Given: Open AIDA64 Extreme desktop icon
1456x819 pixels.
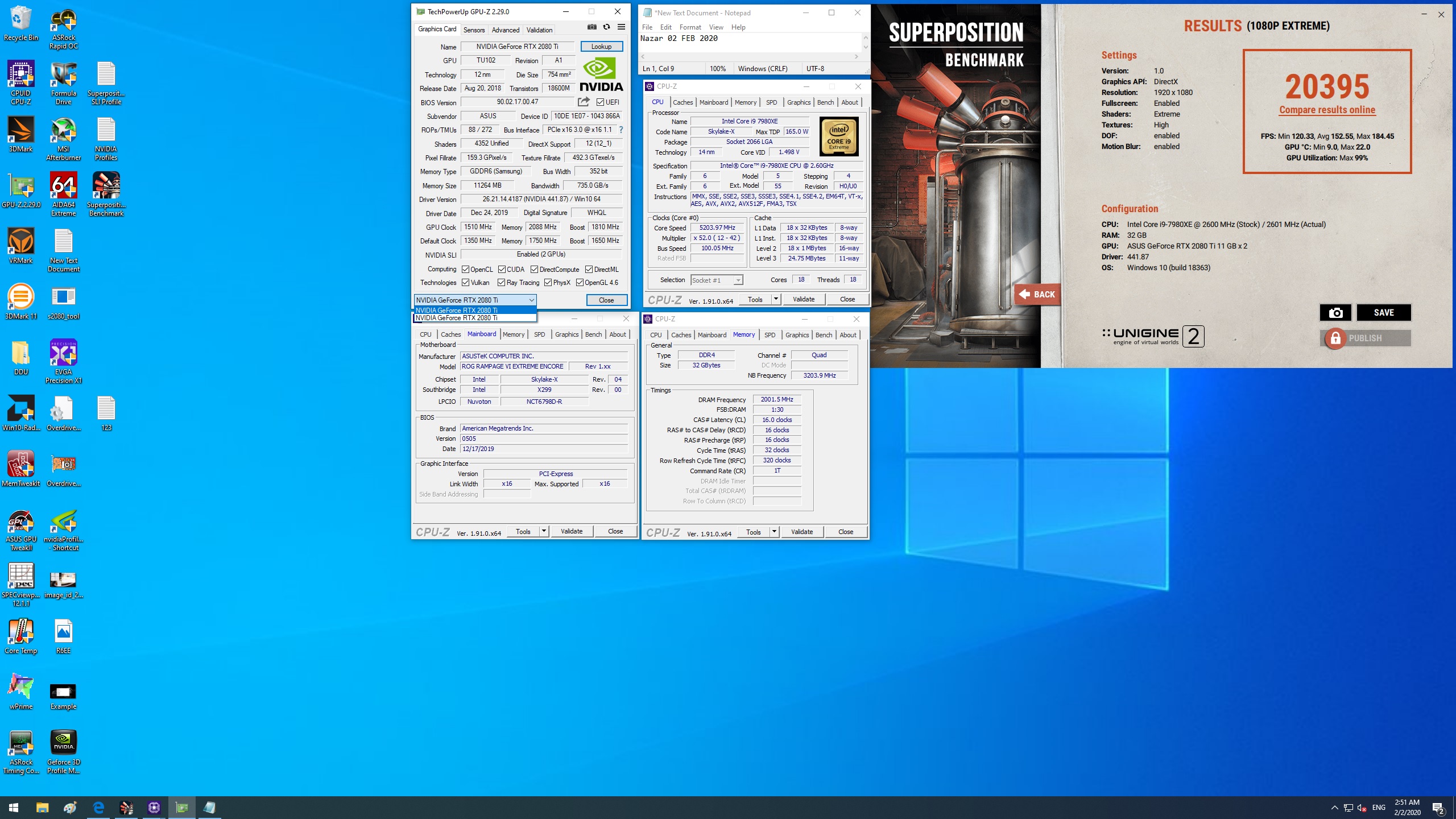Looking at the screenshot, I should (x=64, y=195).
